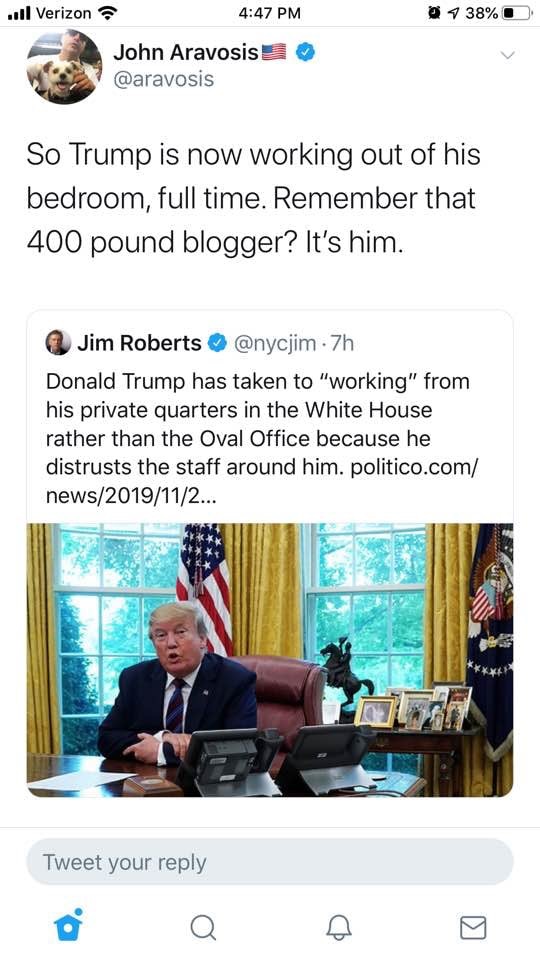
Task: Expand tweet options chevron at top right
Action: [x=508, y=54]
